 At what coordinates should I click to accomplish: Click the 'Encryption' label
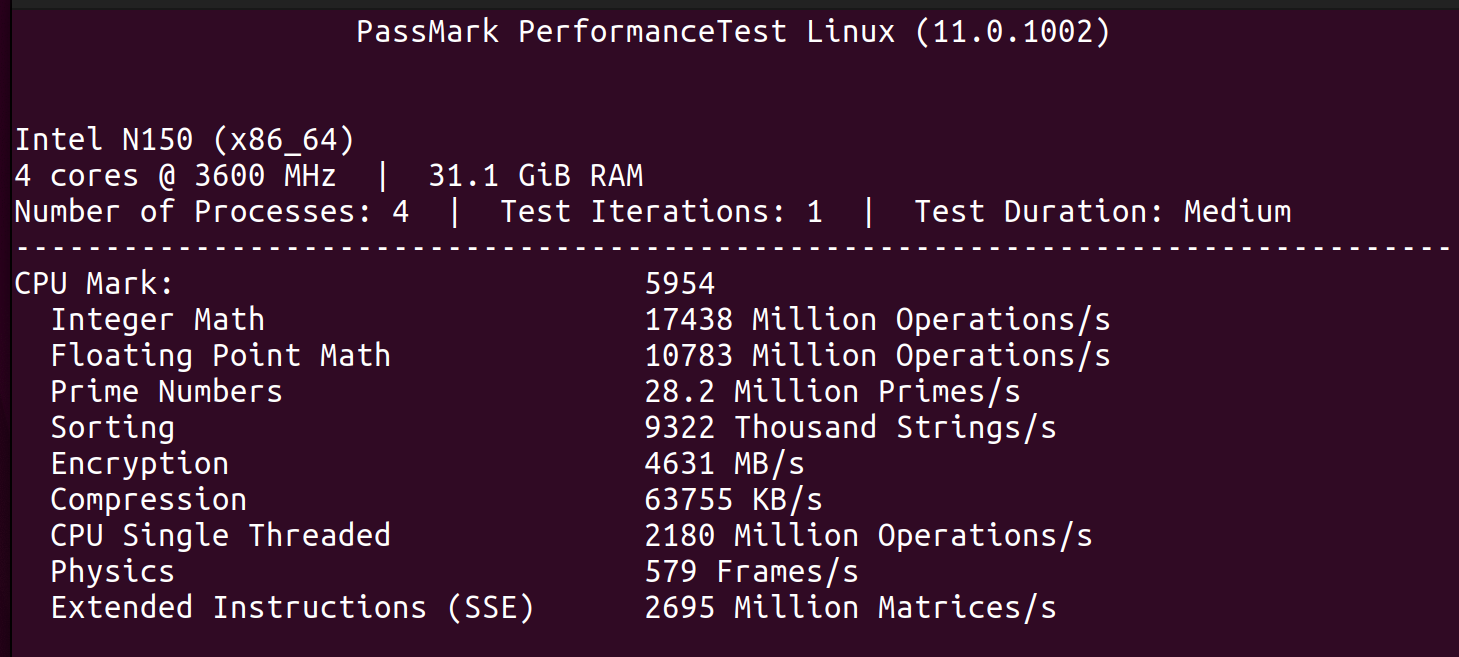(x=140, y=464)
